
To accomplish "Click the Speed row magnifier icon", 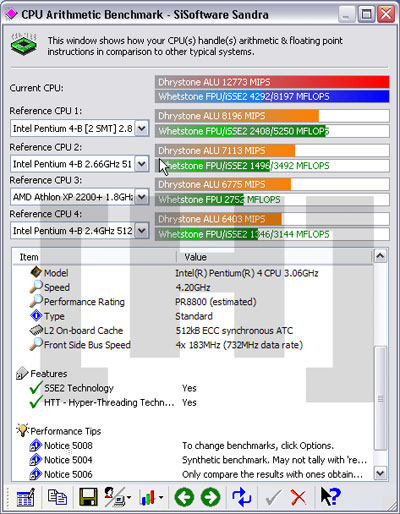I will coord(36,287).
